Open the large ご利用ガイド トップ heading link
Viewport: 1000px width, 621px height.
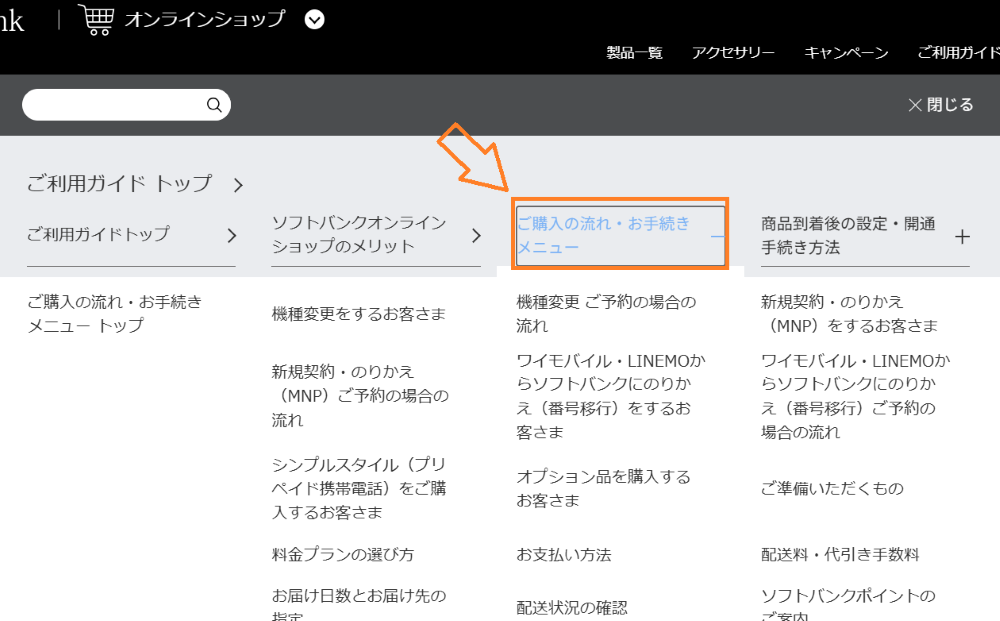[x=119, y=184]
